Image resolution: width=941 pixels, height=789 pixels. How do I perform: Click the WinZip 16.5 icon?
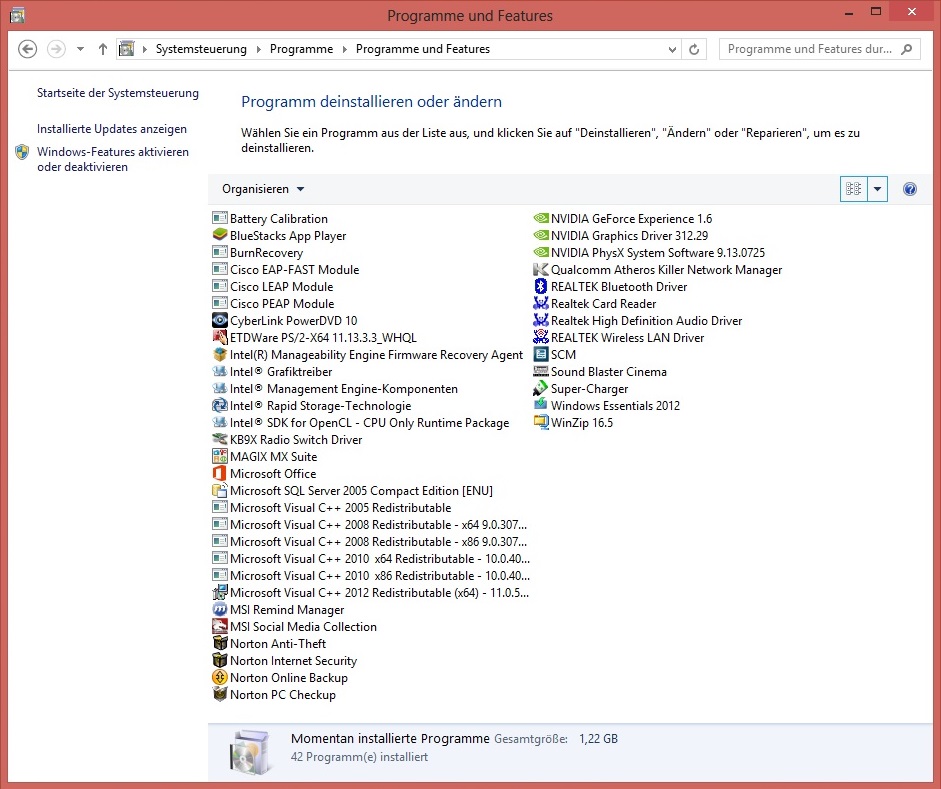541,422
